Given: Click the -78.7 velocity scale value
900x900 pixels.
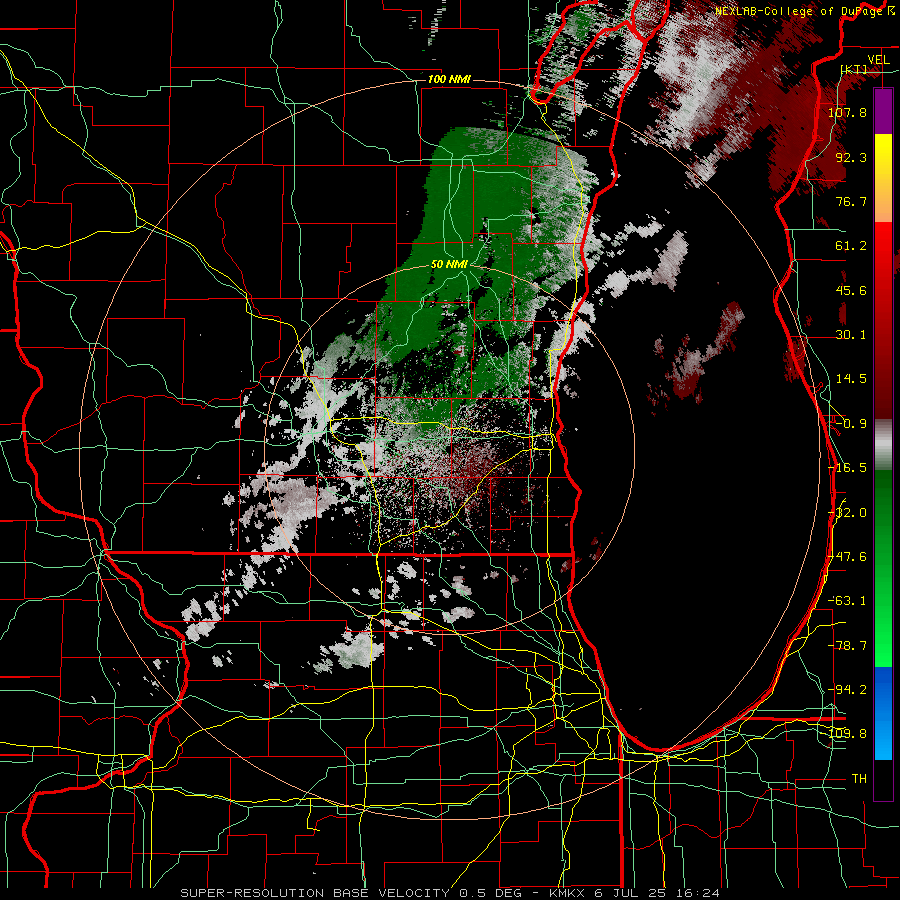Looking at the screenshot, I should pos(847,645).
